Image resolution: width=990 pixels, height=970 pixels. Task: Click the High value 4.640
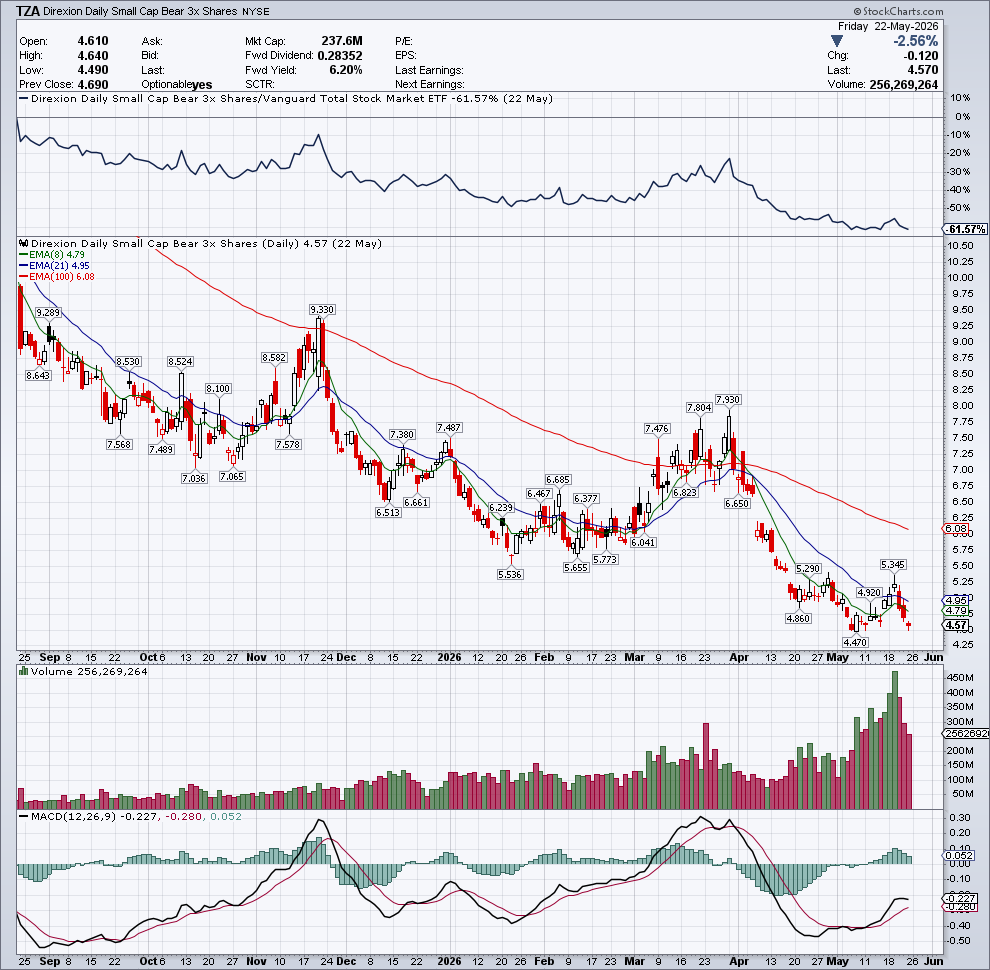(93, 56)
